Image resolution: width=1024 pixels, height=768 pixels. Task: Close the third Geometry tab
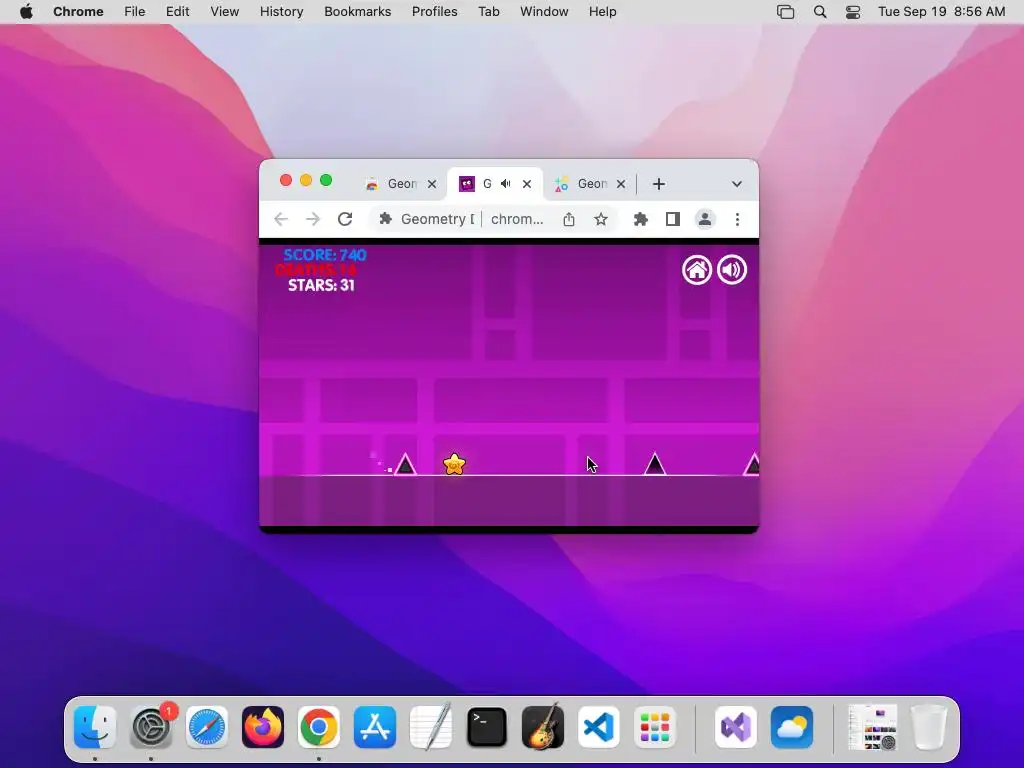click(621, 184)
